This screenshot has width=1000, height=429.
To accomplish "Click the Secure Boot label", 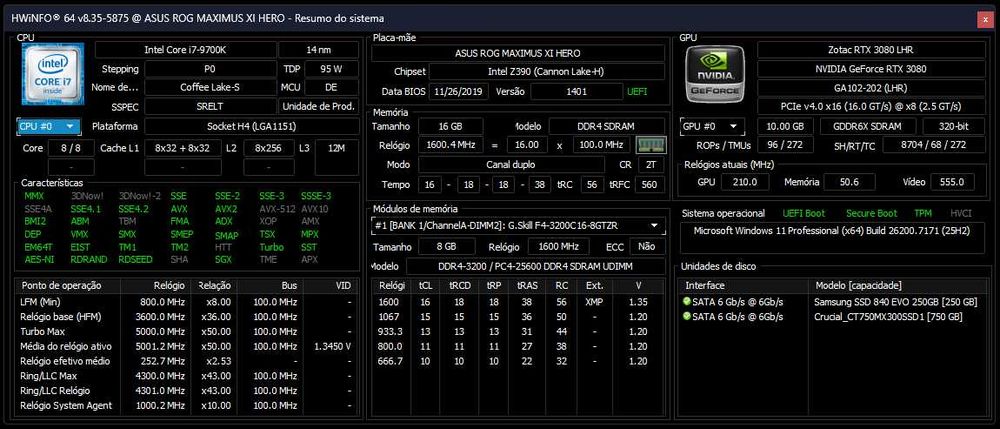I will pyautogui.click(x=871, y=214).
